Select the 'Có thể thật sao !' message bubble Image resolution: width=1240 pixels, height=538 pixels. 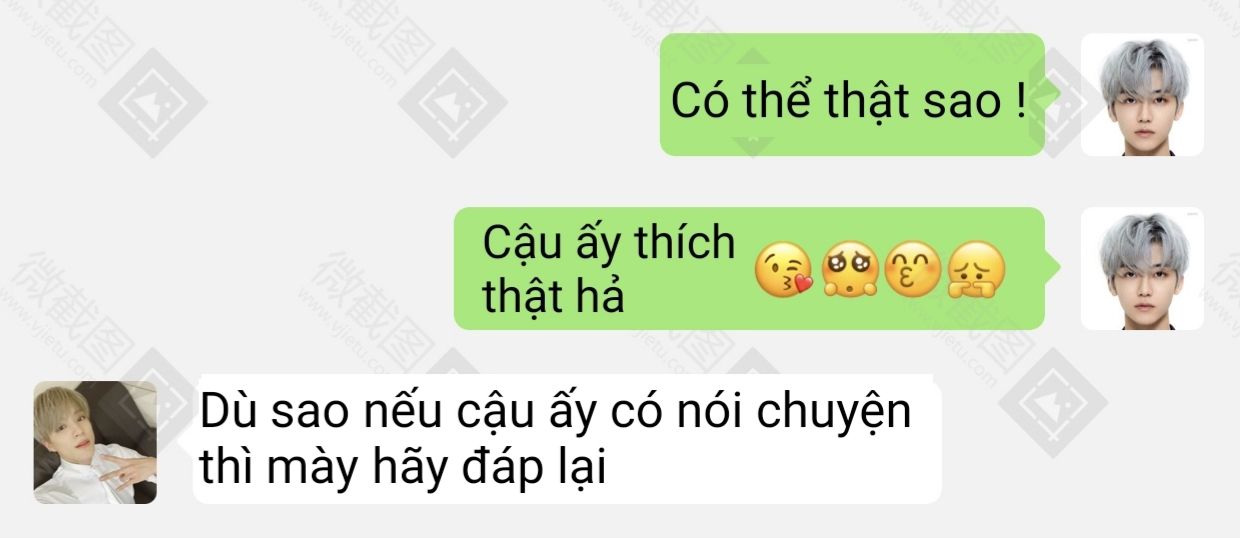click(852, 95)
